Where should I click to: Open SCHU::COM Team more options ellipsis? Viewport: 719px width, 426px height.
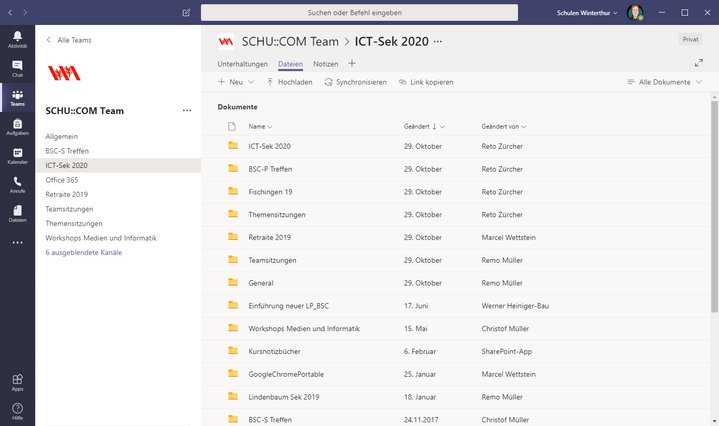coord(187,111)
